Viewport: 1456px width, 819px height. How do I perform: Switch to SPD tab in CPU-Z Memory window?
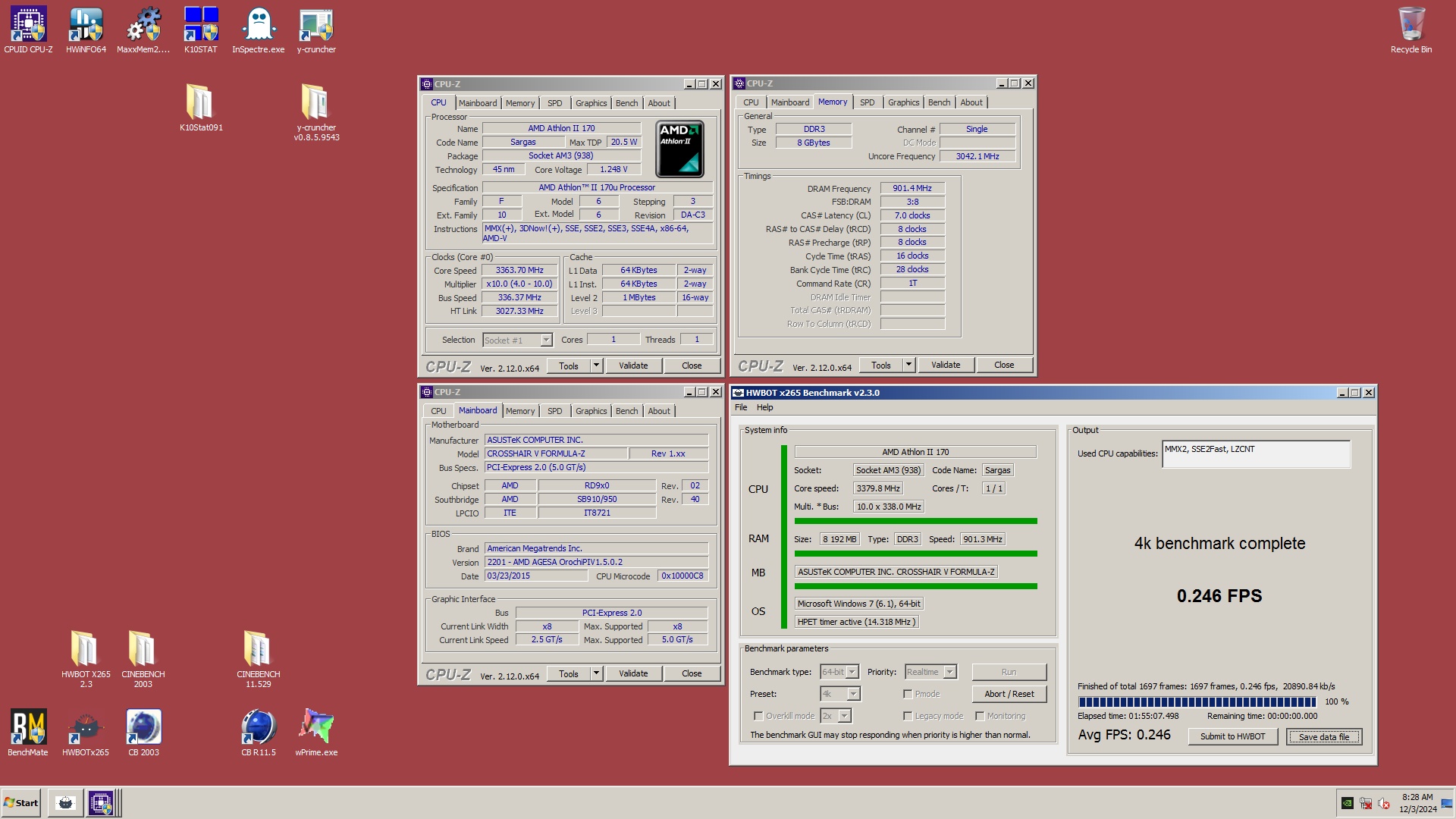coord(867,102)
